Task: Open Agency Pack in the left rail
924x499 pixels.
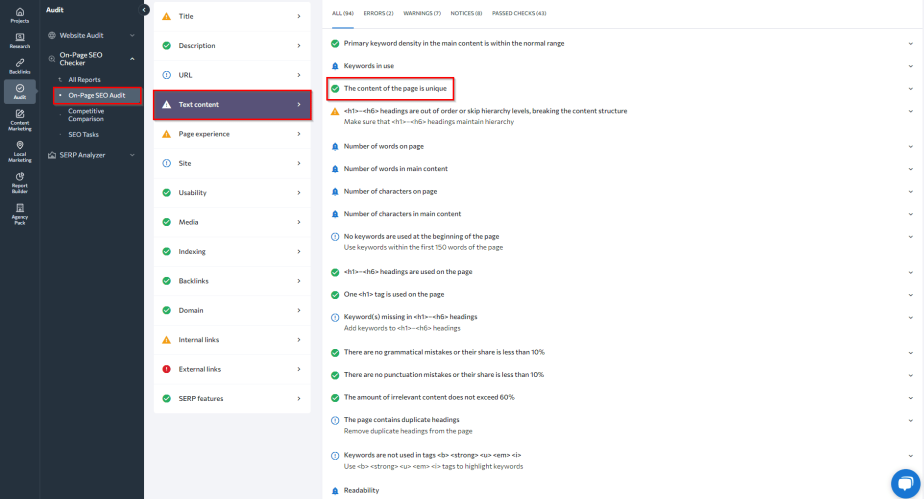Action: tap(19, 214)
